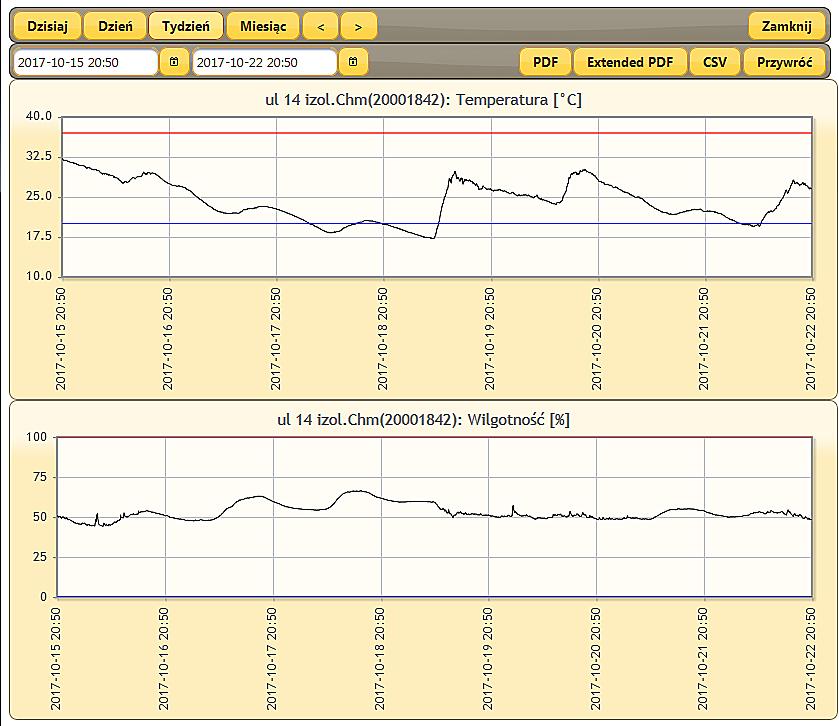Click 50 on humidity axis
This screenshot has width=839, height=726.
tap(40, 517)
